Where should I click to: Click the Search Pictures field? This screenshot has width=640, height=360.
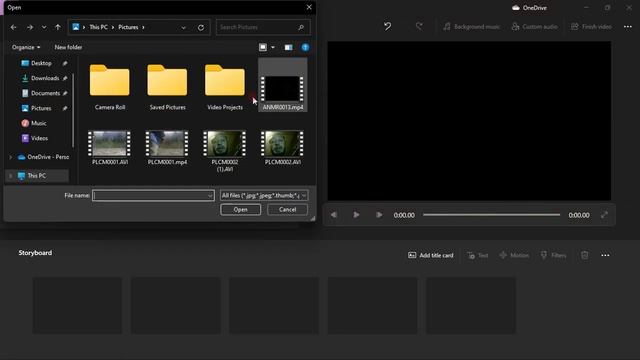click(x=262, y=27)
